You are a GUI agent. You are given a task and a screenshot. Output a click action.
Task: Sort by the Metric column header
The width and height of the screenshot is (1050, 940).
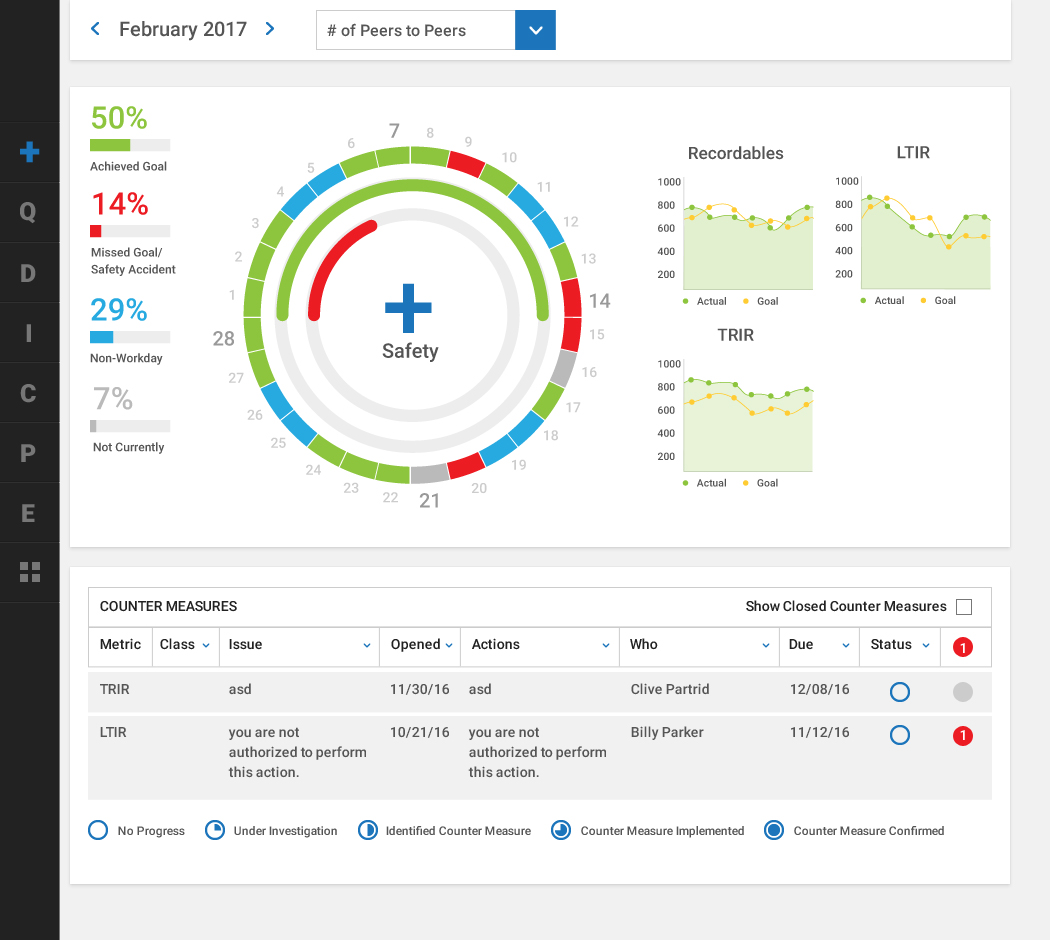point(120,645)
